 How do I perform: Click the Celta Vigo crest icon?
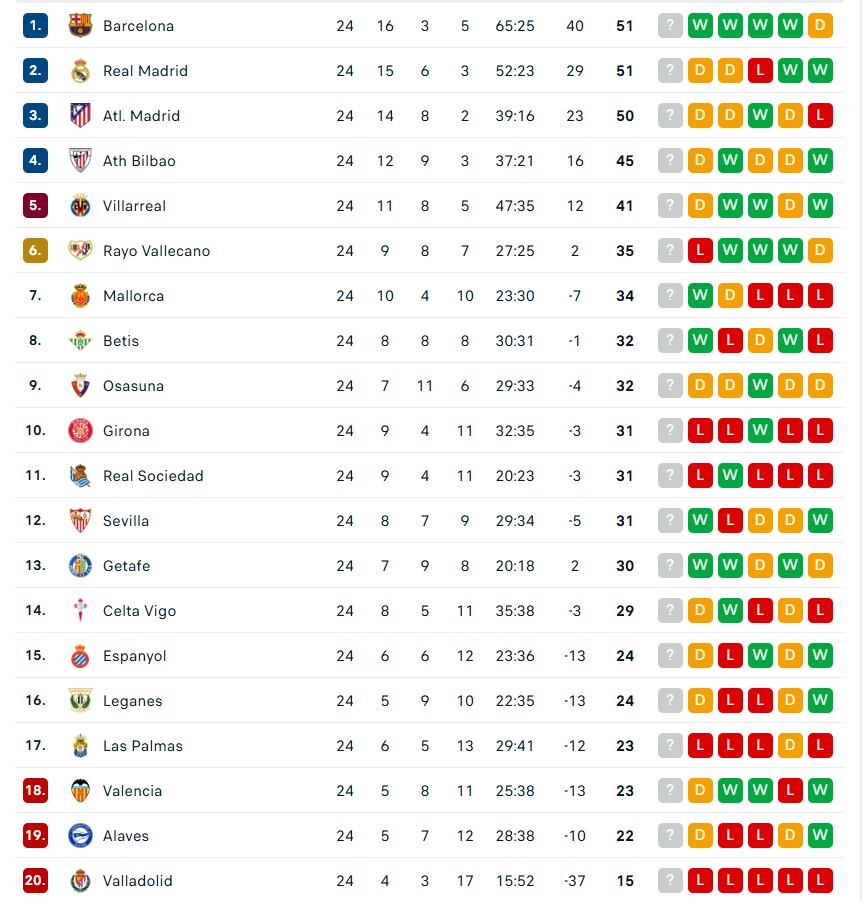click(80, 610)
